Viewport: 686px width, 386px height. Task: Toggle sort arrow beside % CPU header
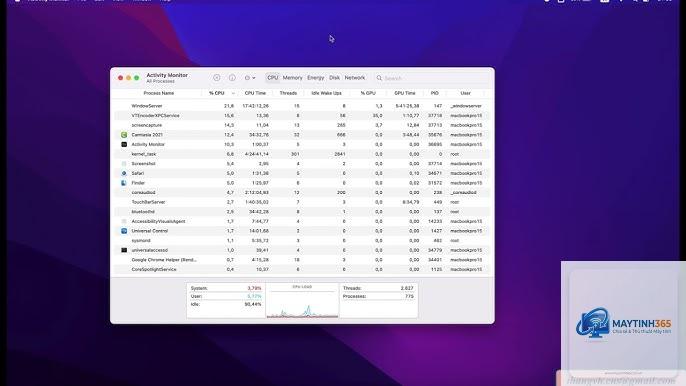[233, 93]
